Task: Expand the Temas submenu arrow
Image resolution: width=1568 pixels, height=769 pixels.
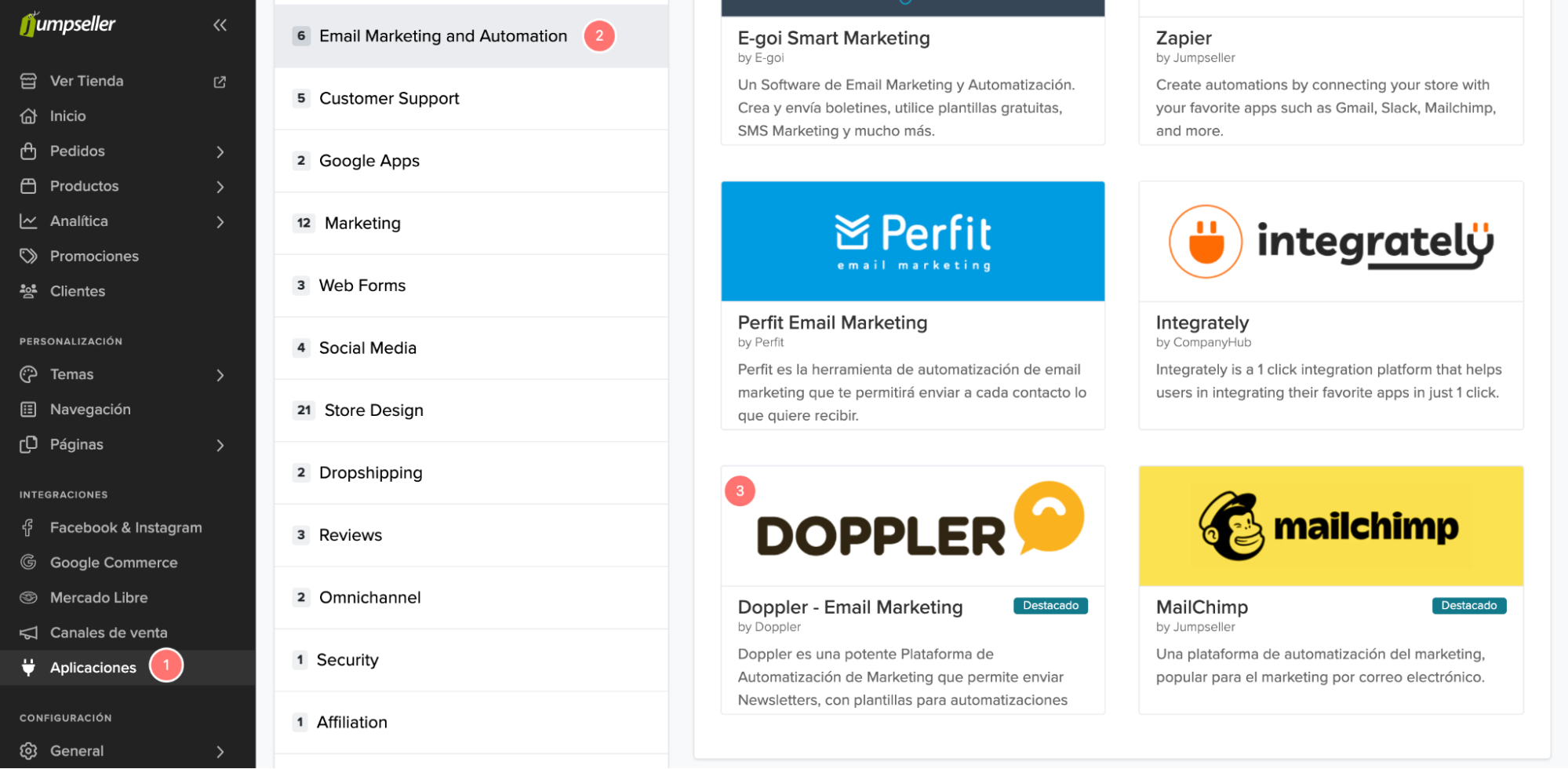Action: (220, 375)
